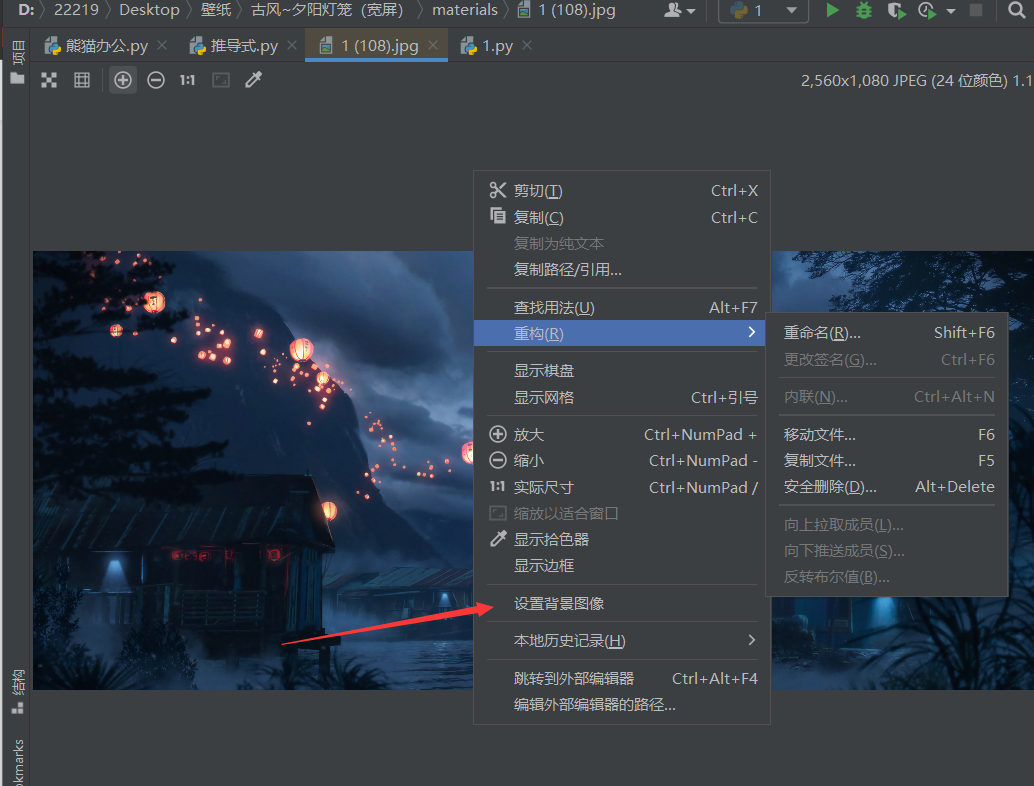Close the 熊猫办公.py tab
1034x786 pixels.
[x=162, y=45]
